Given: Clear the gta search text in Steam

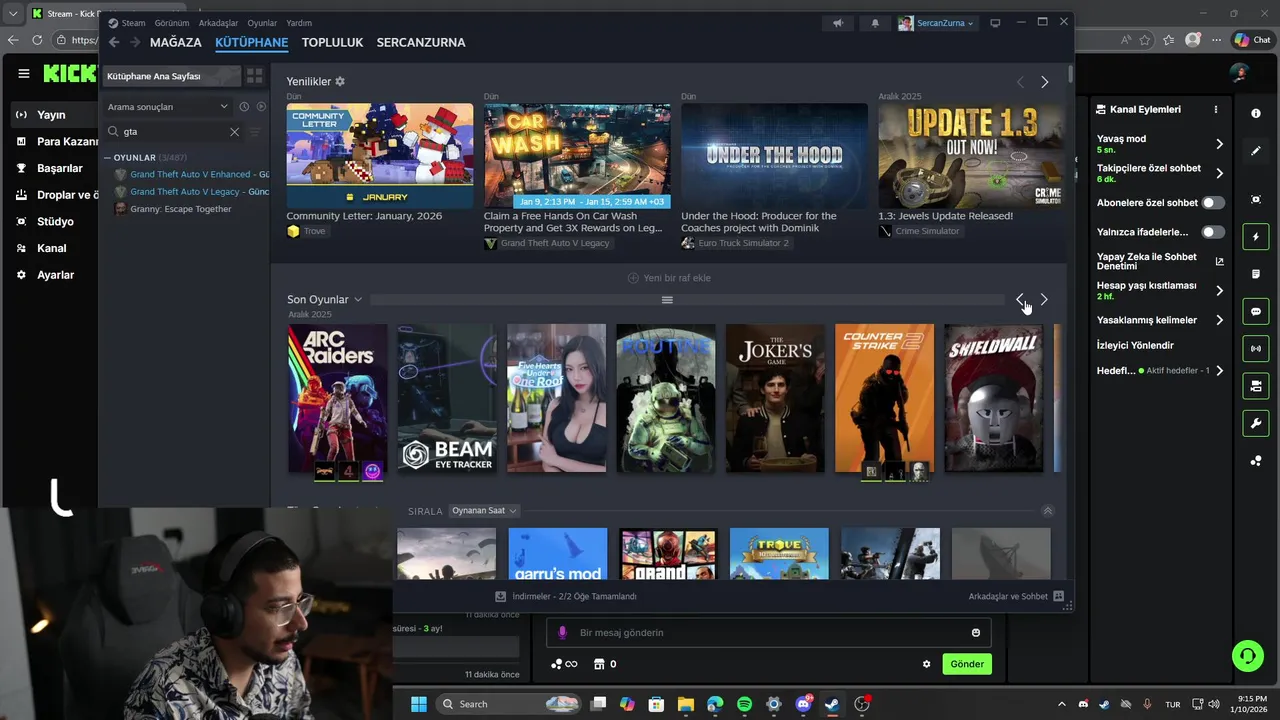Looking at the screenshot, I should coord(234,131).
